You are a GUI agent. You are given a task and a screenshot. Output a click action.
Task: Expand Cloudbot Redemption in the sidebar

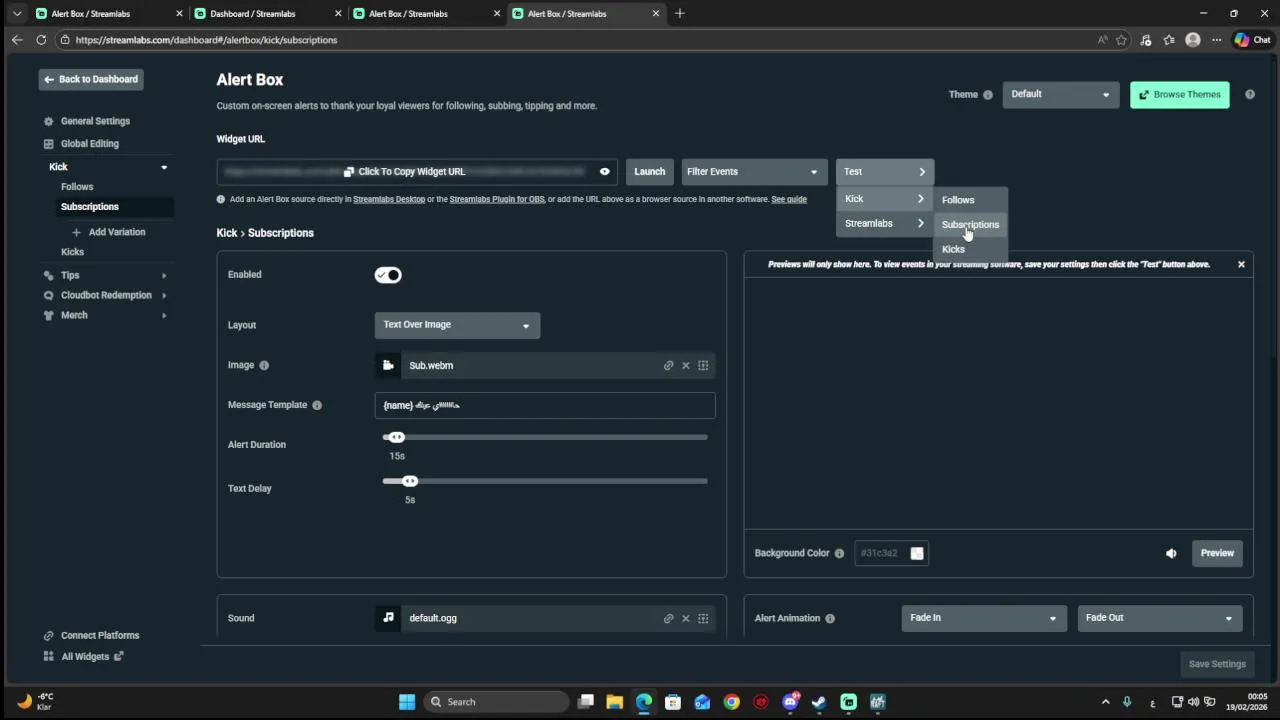(x=164, y=295)
